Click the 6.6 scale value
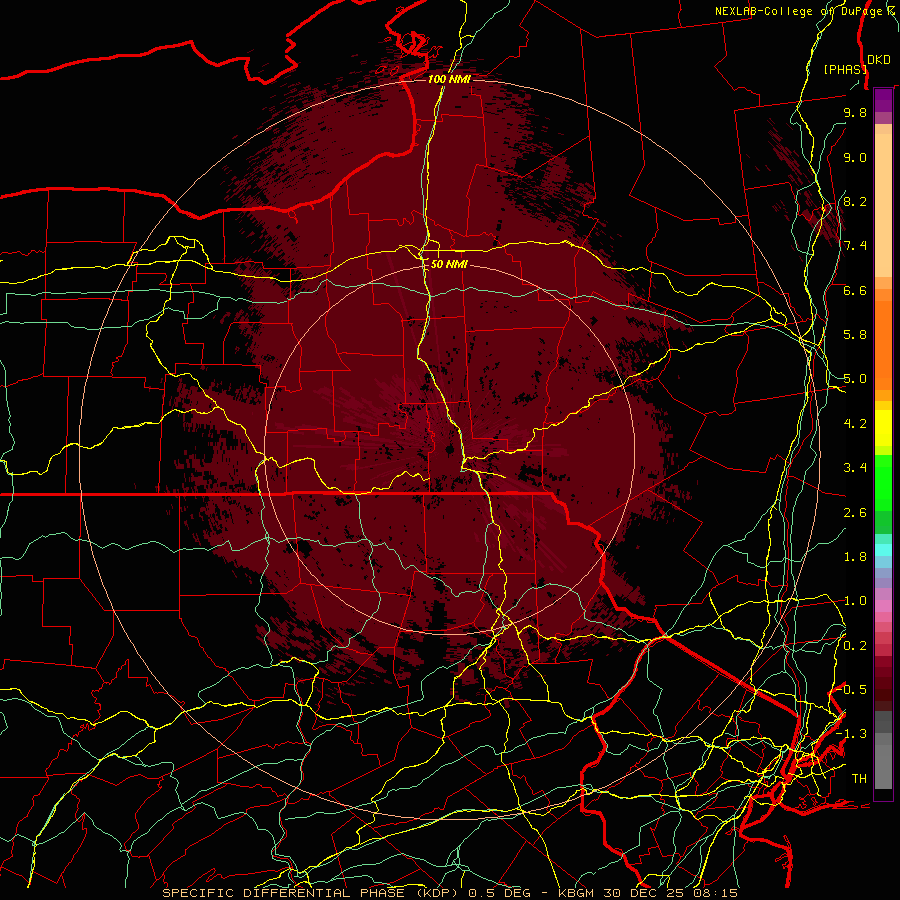 click(855, 290)
